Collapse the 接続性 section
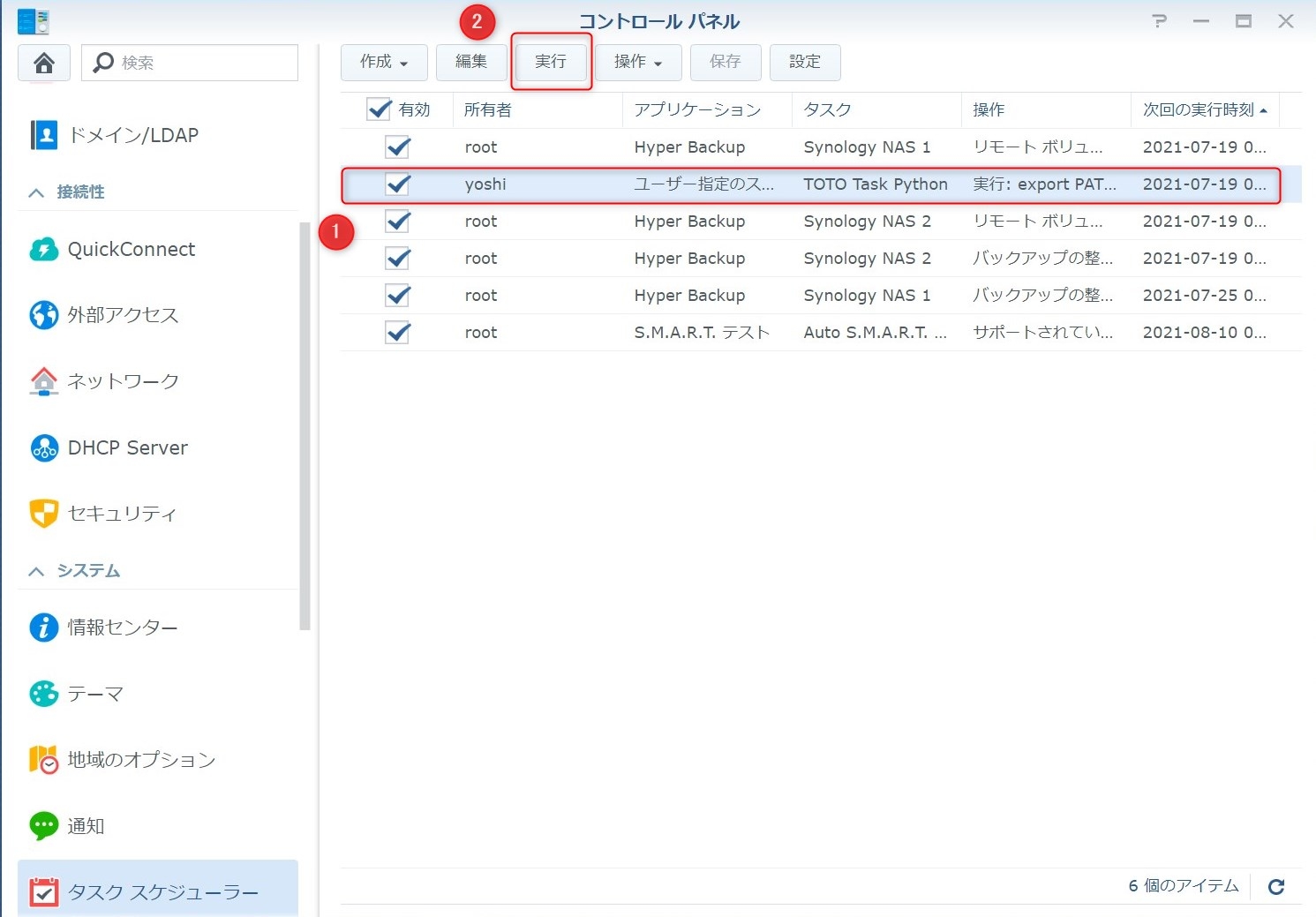The image size is (1316, 917). click(36, 192)
